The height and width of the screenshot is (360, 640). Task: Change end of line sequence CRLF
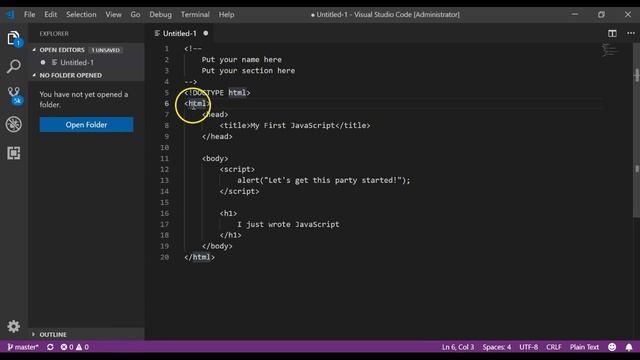point(553,347)
